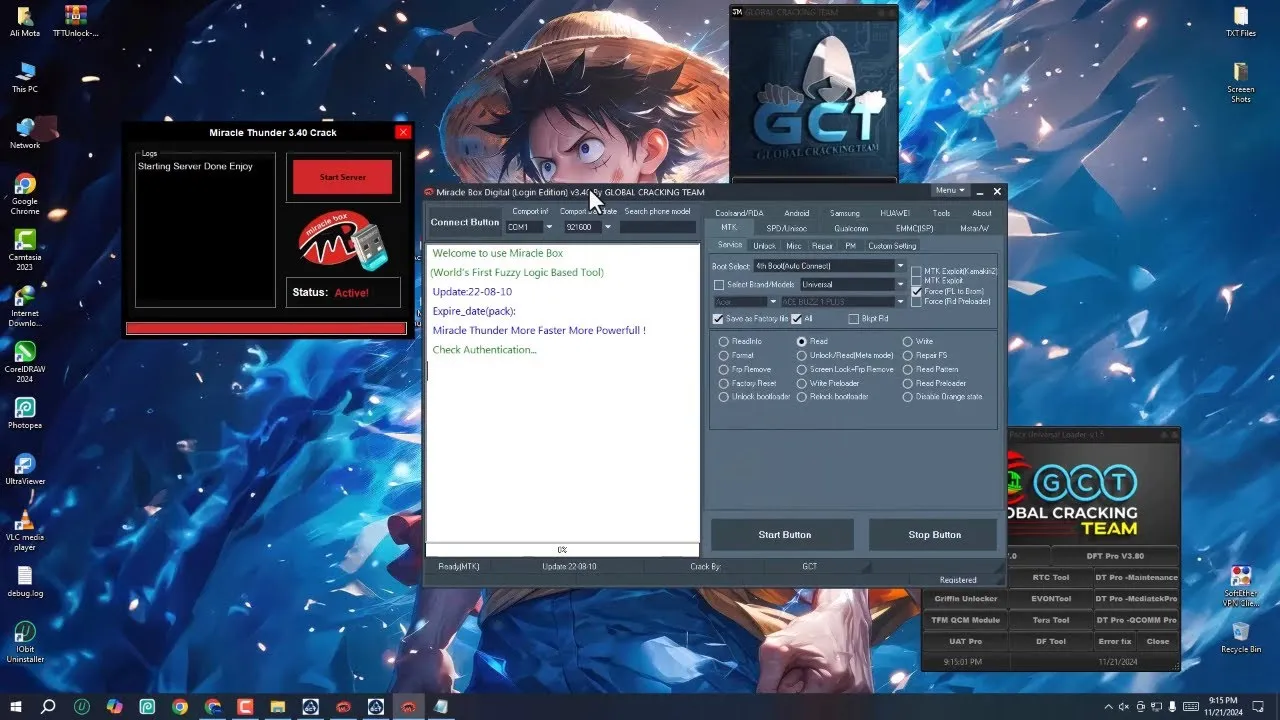This screenshot has height=720, width=1280.
Task: Expand the ACE BUZZ 1 PLUS model dropdown
Action: click(900, 301)
